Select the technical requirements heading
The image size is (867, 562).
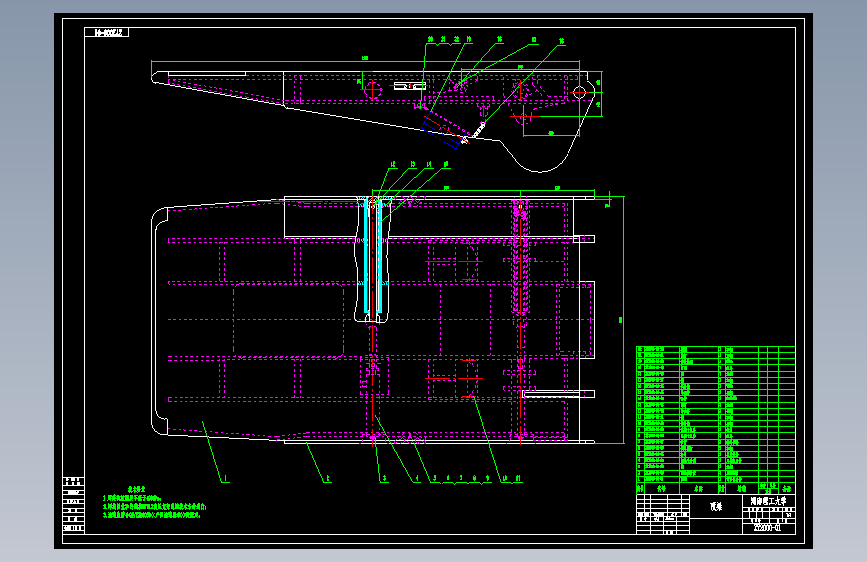[137, 489]
